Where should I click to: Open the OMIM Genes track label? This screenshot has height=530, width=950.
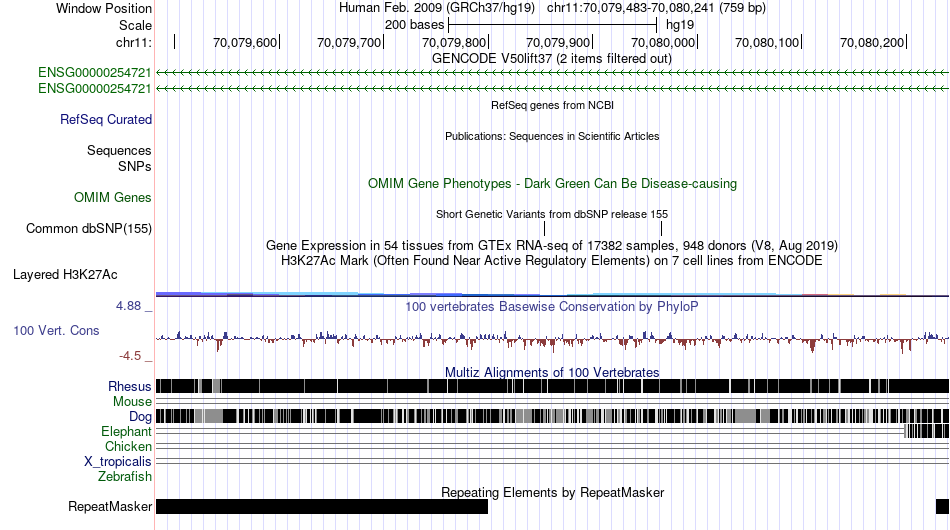(113, 197)
